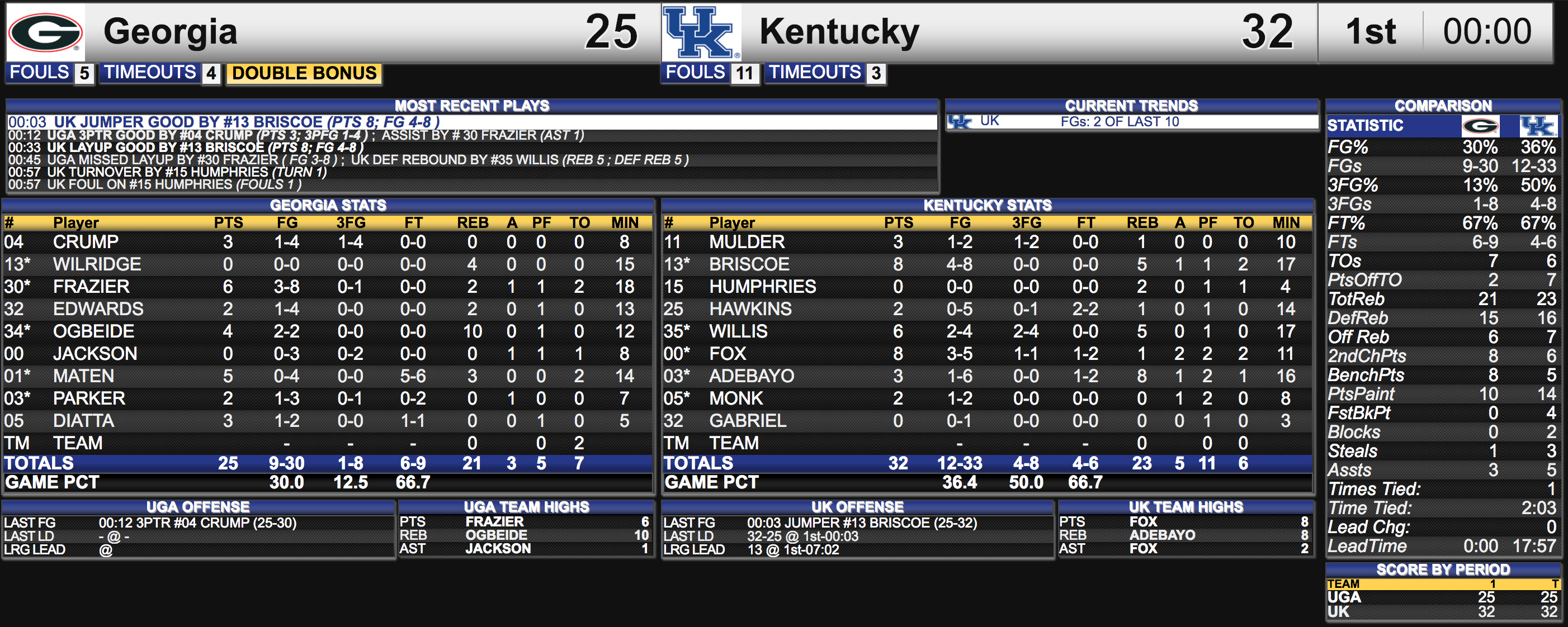Select the OGBEIDE row in Georgia stats
Image resolution: width=1568 pixels, height=627 pixels.
point(328,331)
